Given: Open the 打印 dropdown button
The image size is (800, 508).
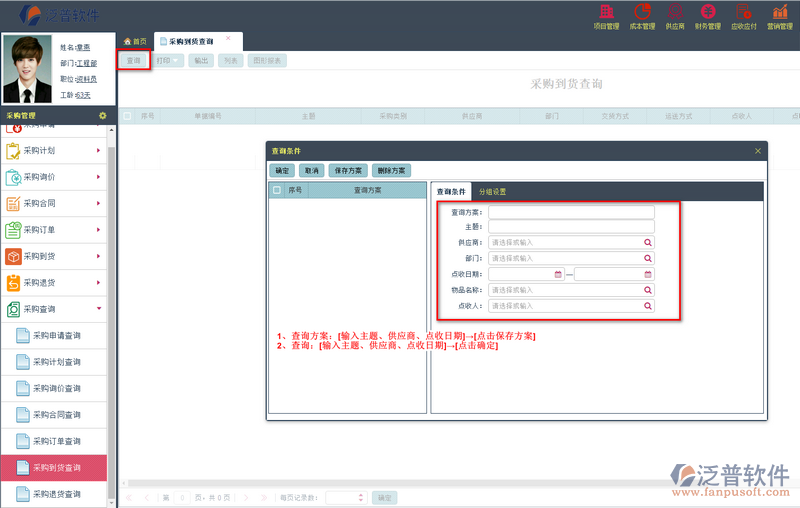Looking at the screenshot, I should pos(167,61).
